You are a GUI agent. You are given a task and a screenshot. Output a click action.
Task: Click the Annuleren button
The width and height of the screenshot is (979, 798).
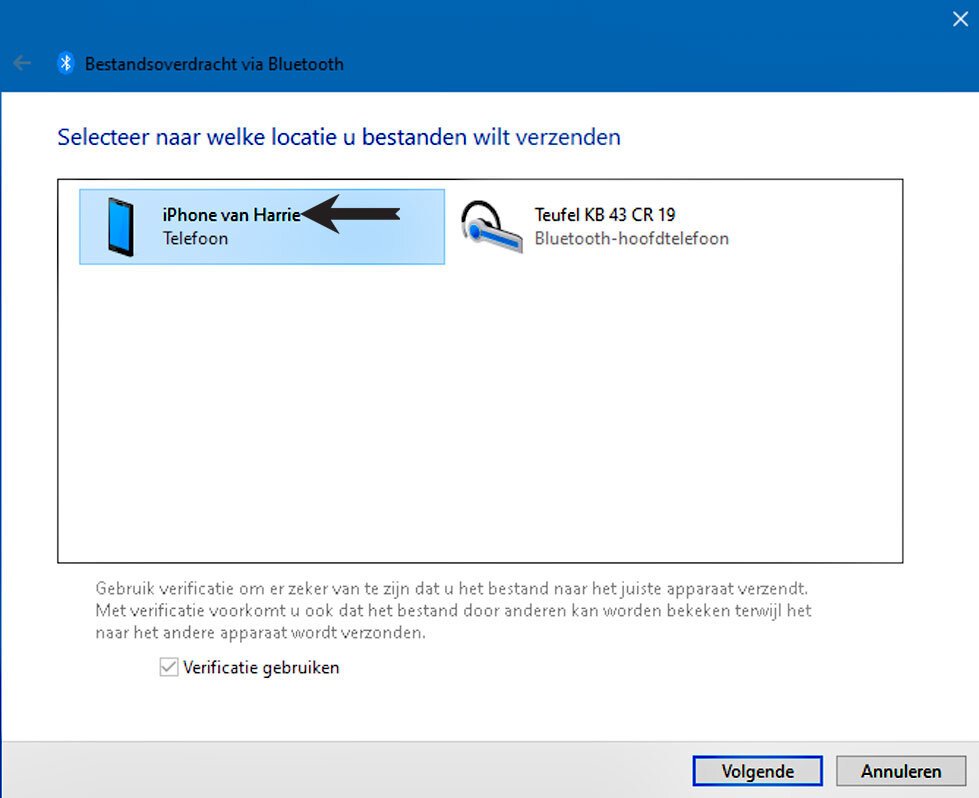click(901, 771)
